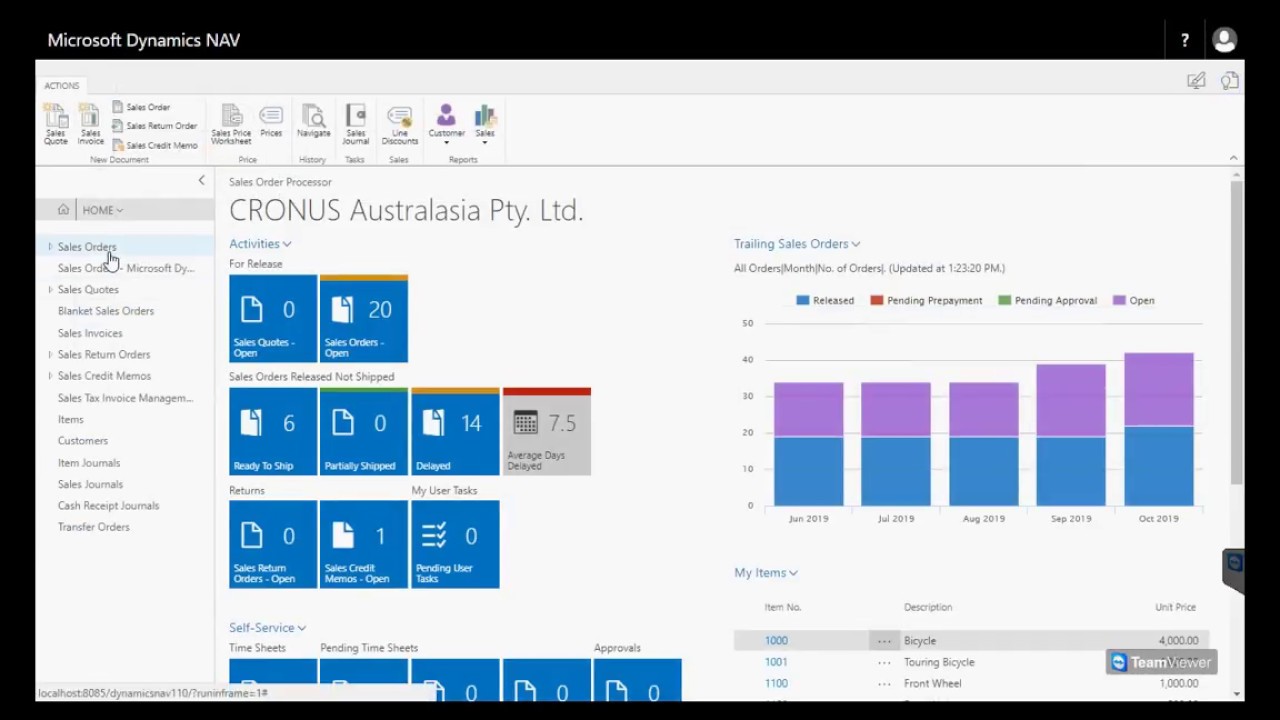Open Sales Return Orders - Open tile
Screen dimensions: 1280x720
(273, 544)
